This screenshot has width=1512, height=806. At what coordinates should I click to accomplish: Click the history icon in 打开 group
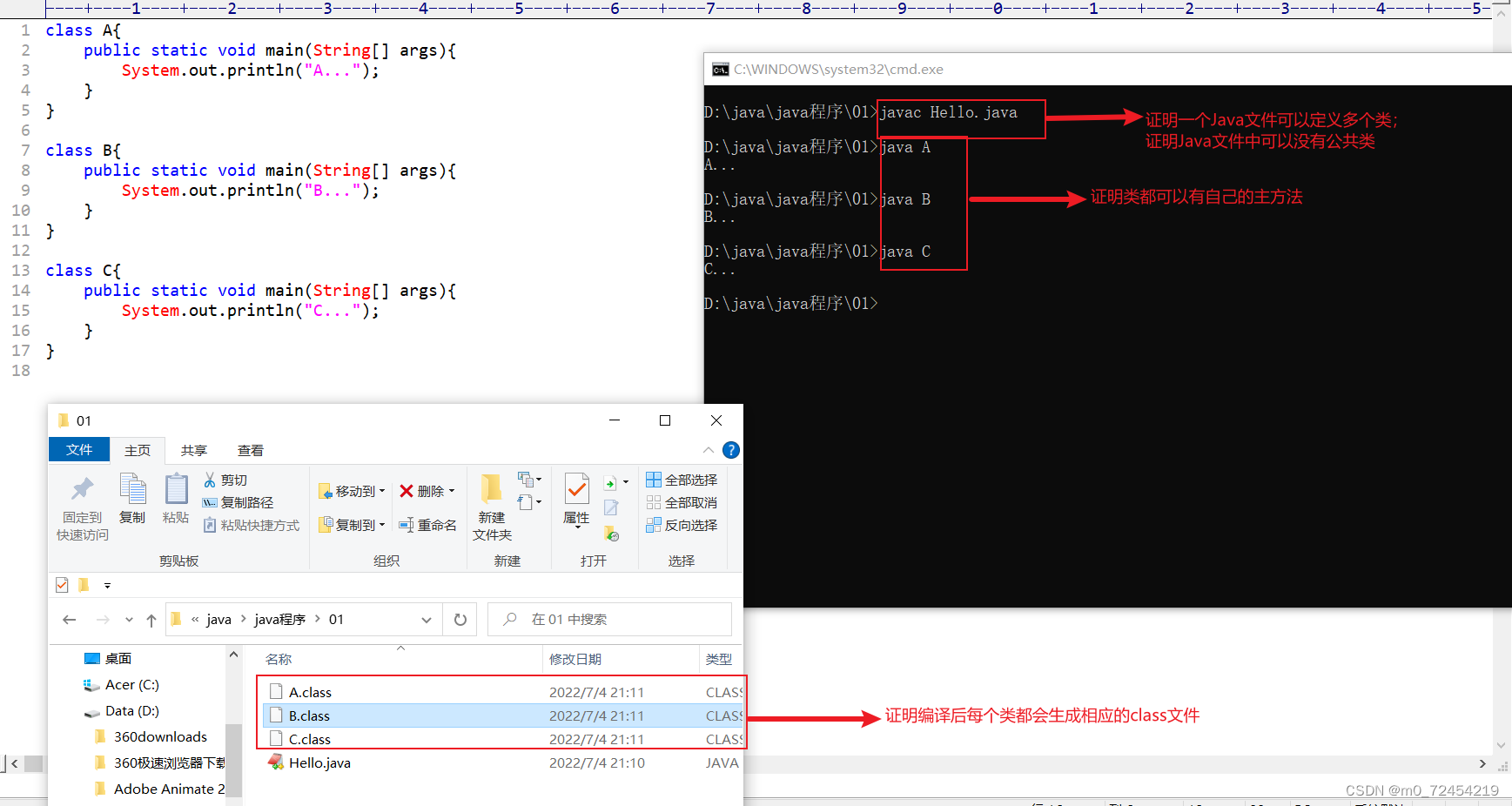click(611, 533)
